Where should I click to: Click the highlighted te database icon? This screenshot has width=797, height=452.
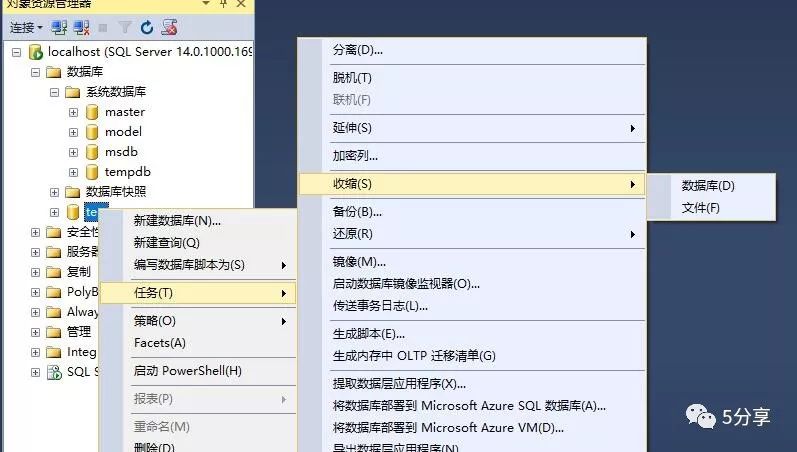point(73,212)
